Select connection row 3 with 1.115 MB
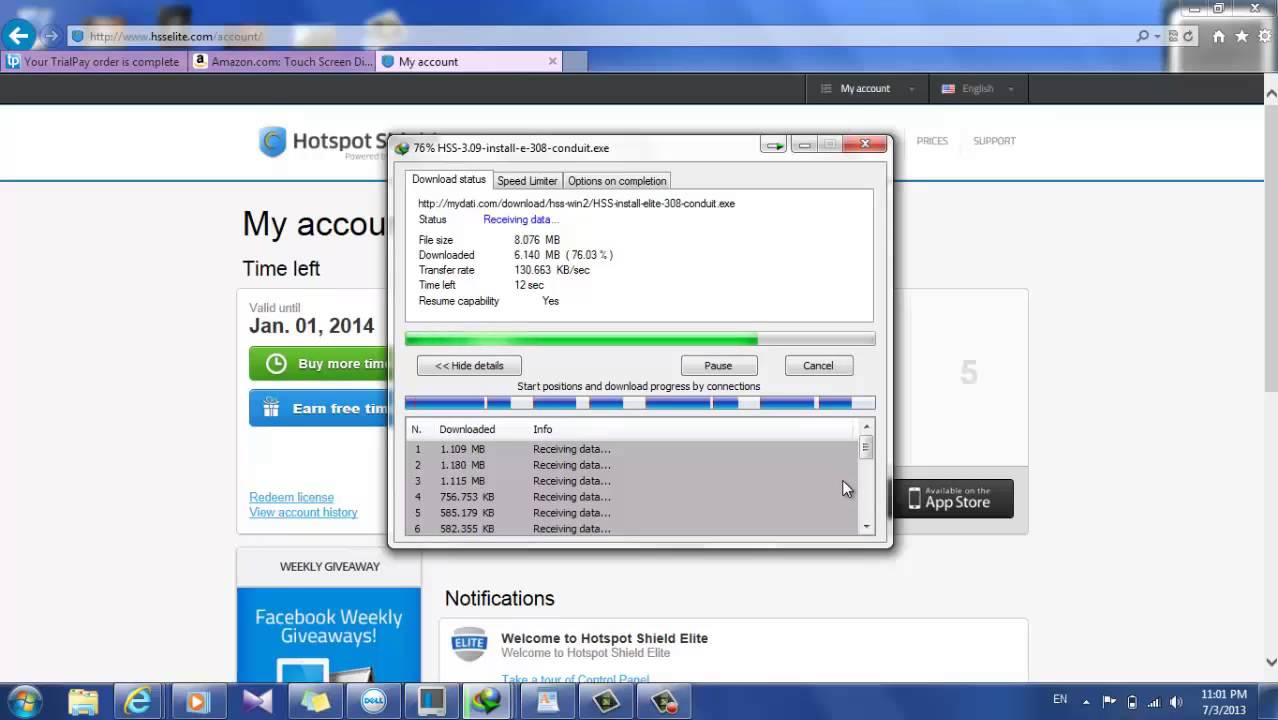1278x720 pixels. coord(632,481)
